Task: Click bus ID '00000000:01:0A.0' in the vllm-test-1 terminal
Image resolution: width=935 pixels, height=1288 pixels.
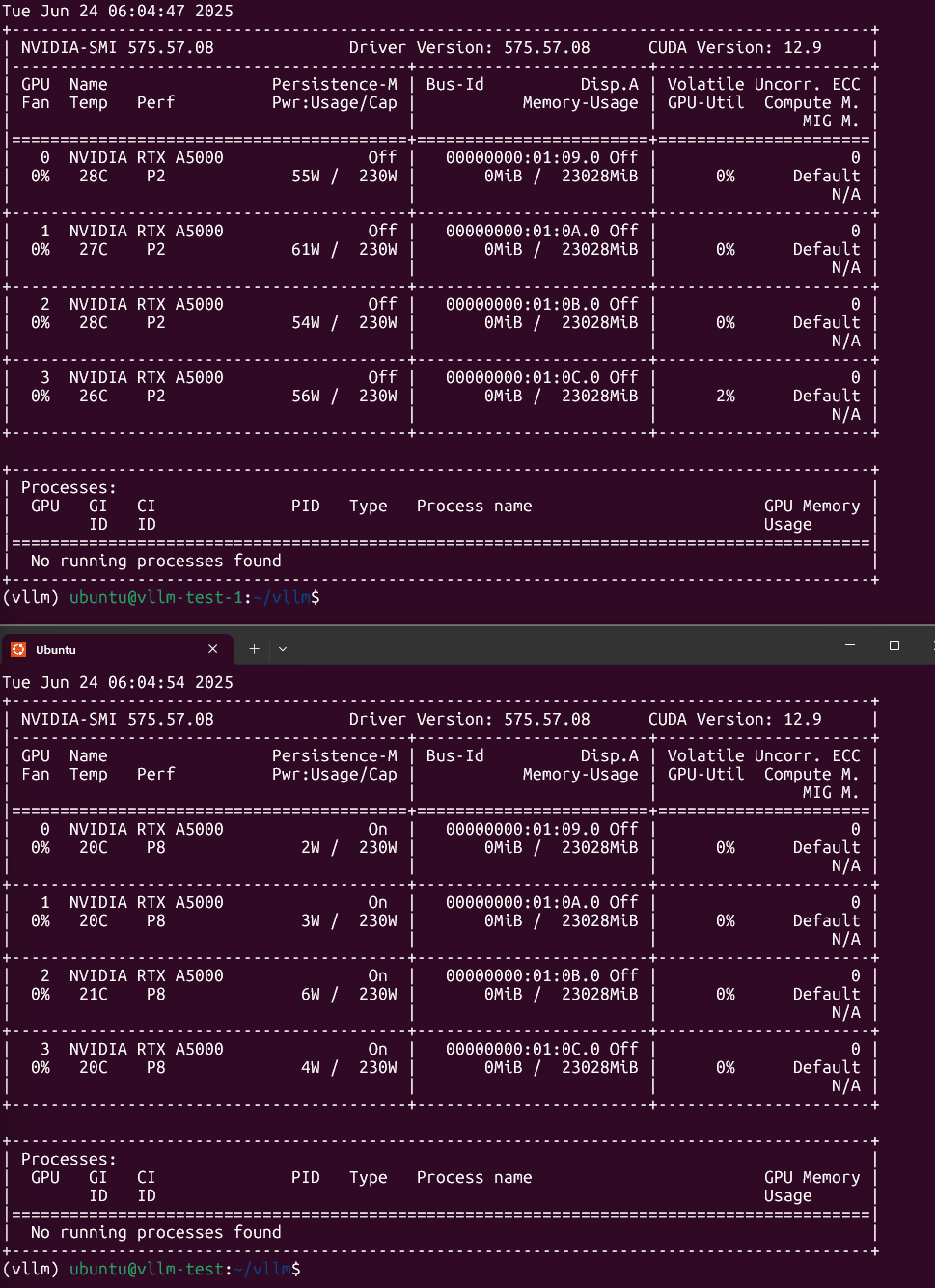Action: click(x=523, y=231)
